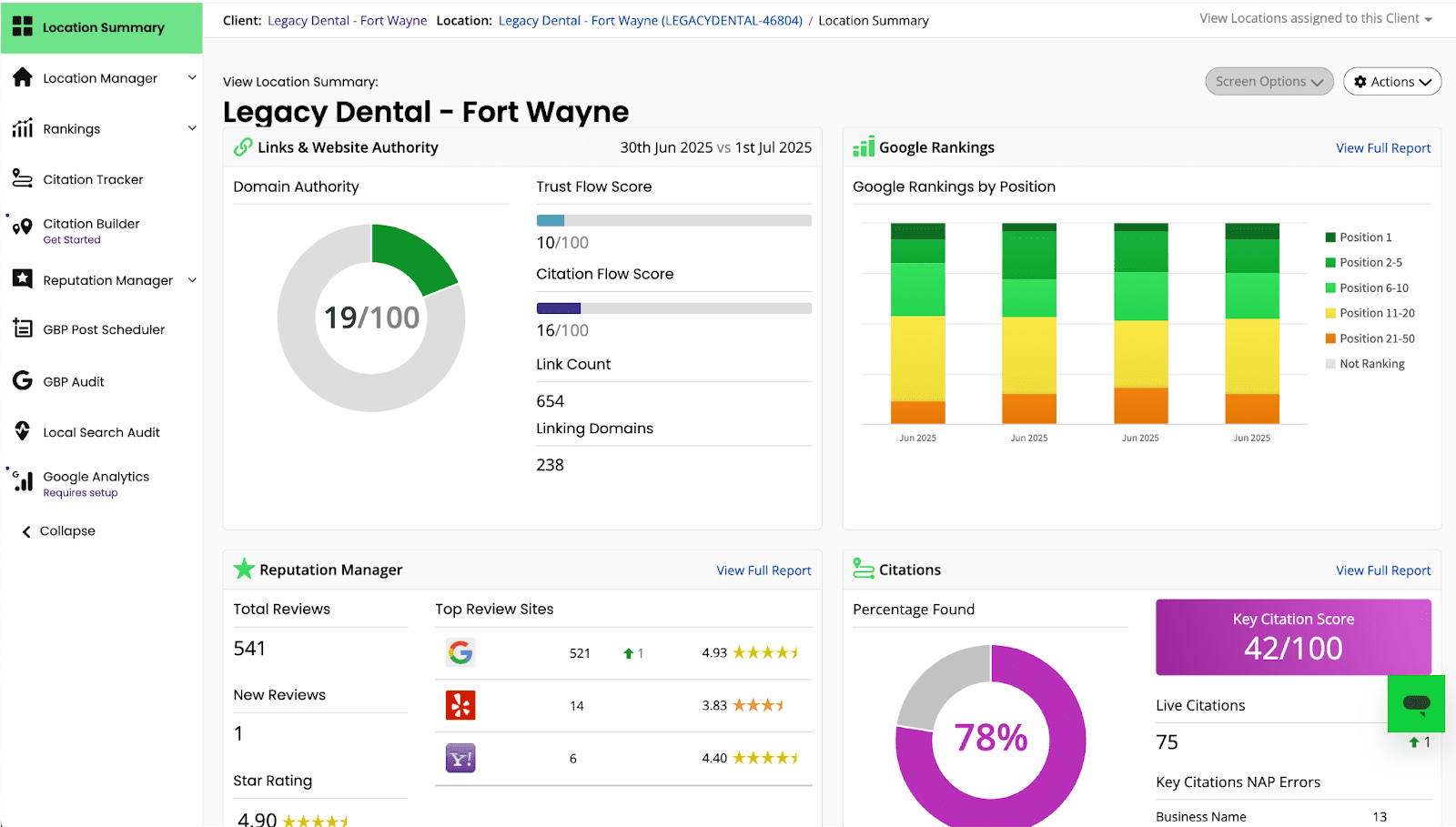The image size is (1456, 827).
Task: Click the Yahoo review site logo
Action: pos(460,758)
